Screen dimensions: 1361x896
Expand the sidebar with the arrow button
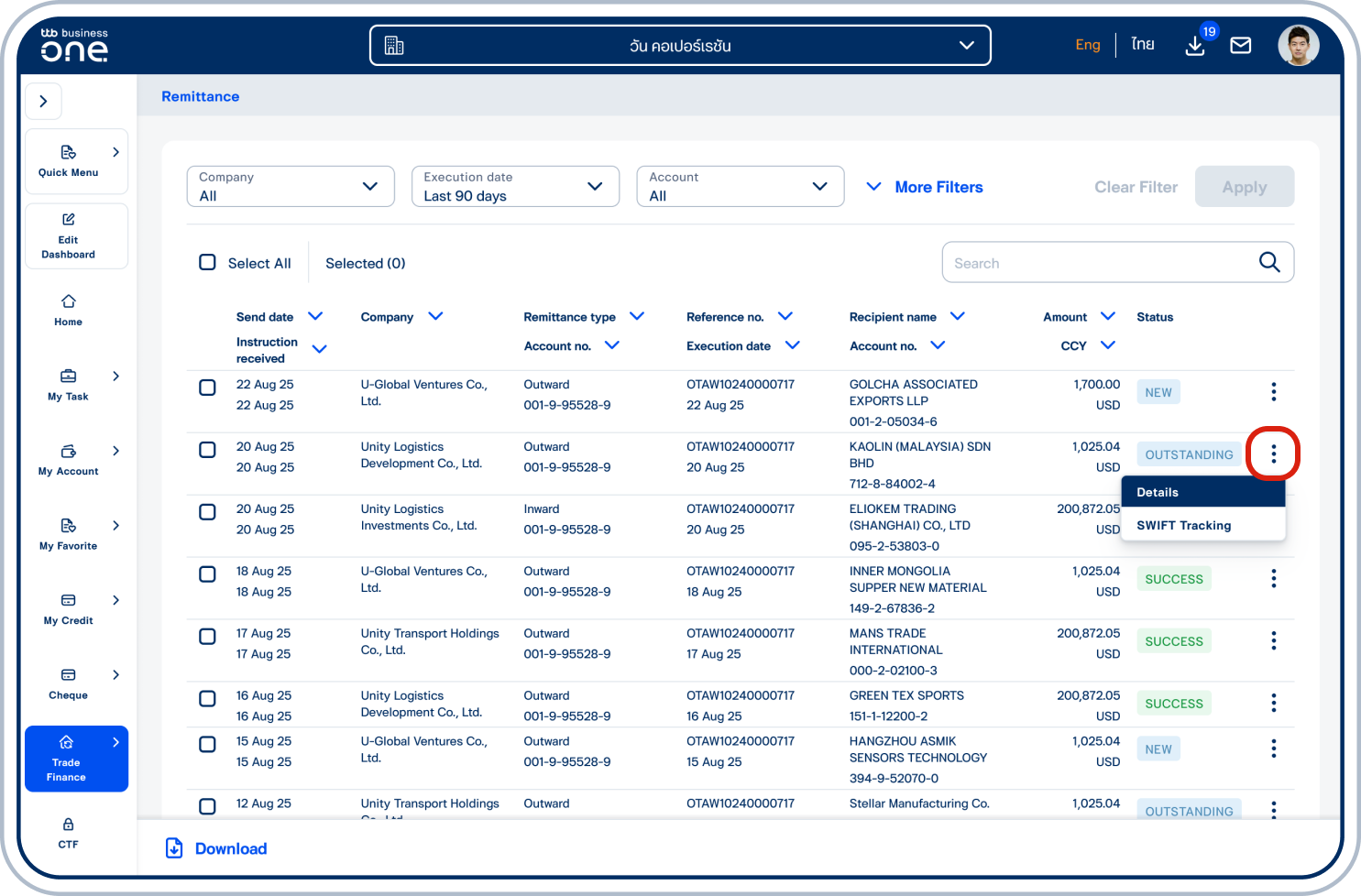tap(43, 102)
